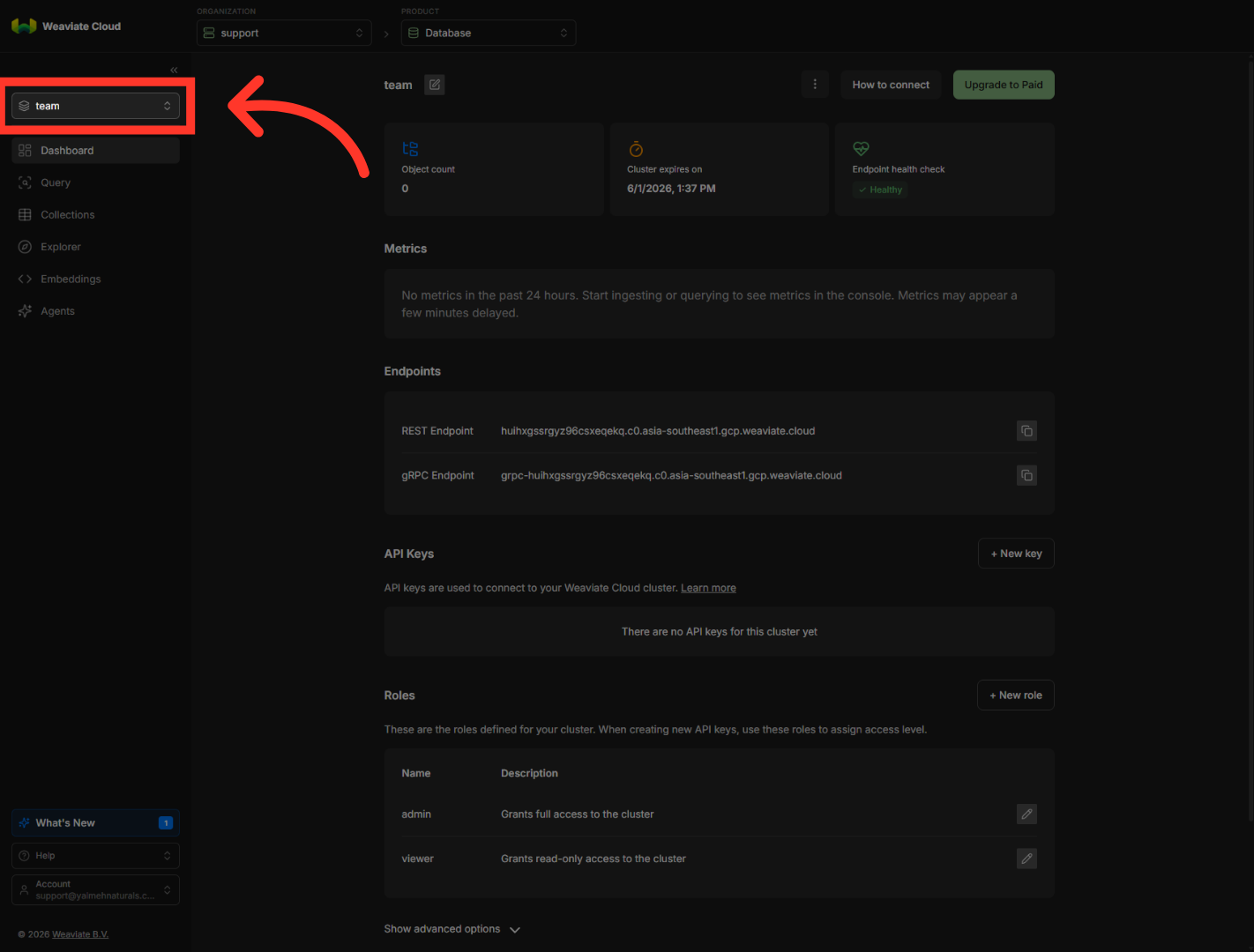Click the Collections table icon
This screenshot has height=952, width=1254.
[x=25, y=215]
